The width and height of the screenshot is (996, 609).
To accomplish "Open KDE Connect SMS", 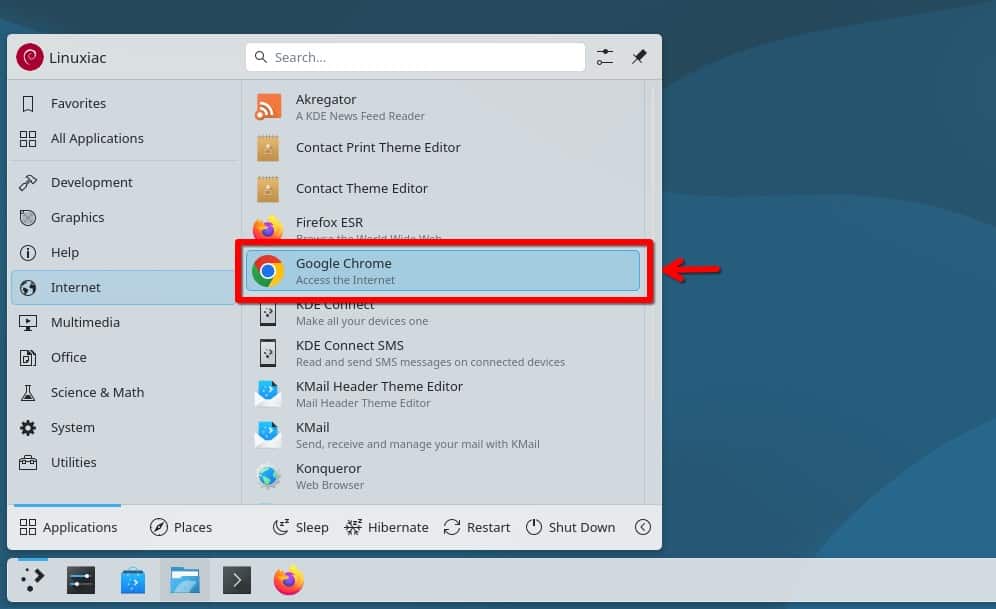I will pyautogui.click(x=443, y=353).
